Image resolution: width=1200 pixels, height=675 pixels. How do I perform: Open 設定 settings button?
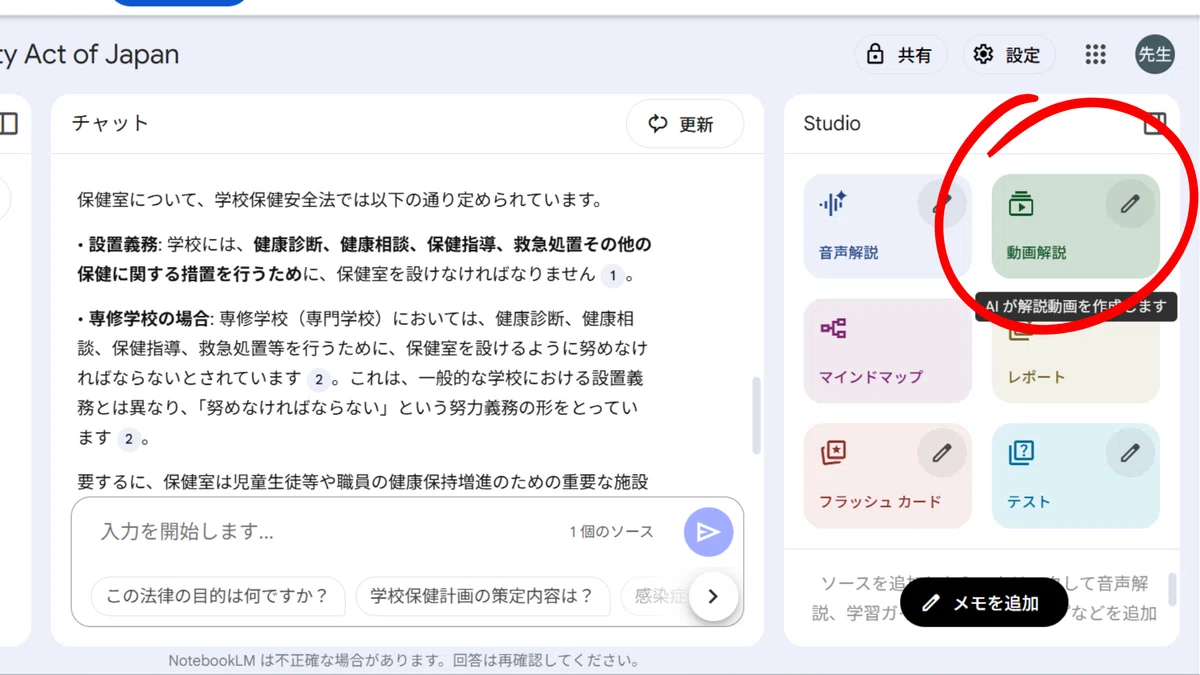pos(1009,55)
